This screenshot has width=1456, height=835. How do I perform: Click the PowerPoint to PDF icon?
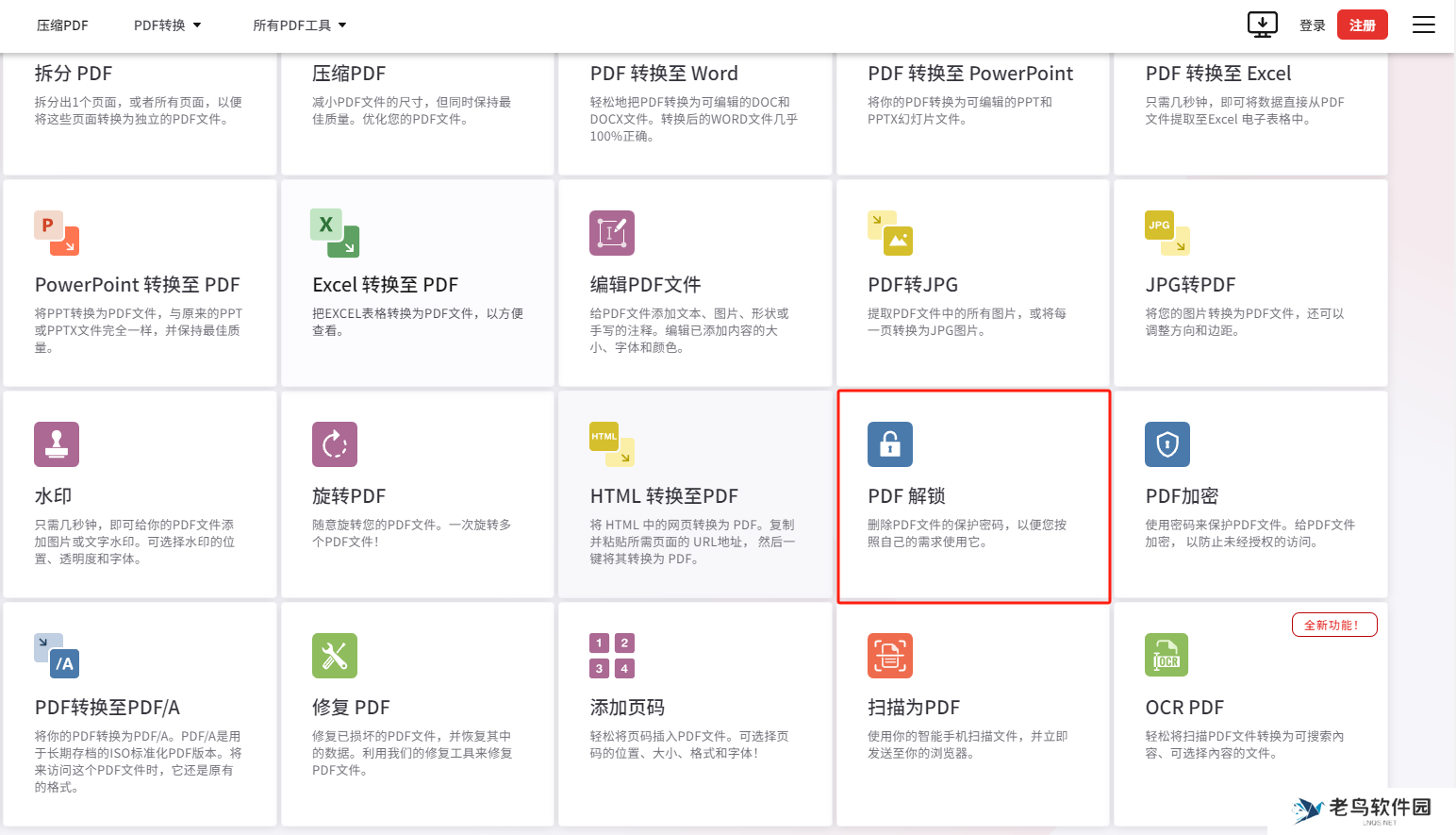point(57,233)
